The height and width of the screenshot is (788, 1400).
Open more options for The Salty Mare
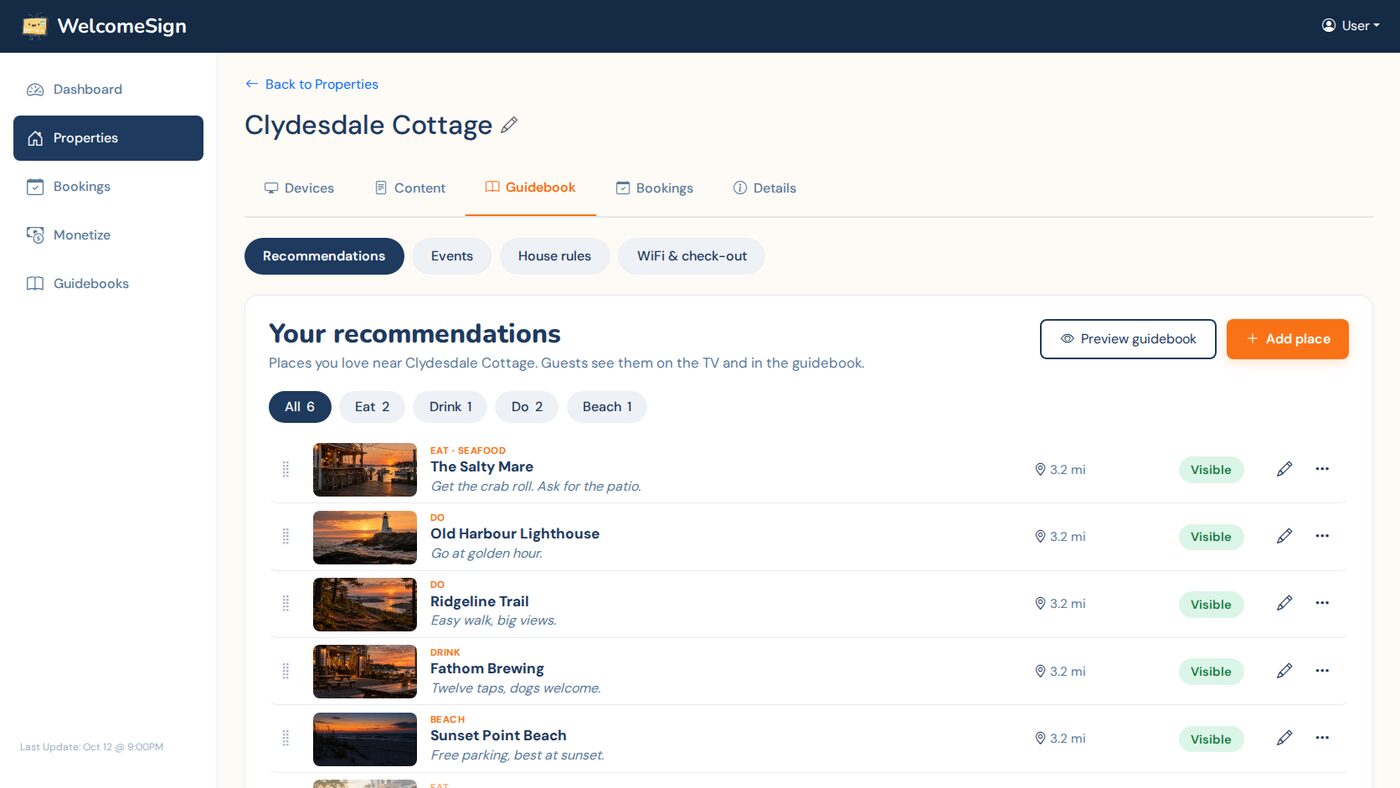click(x=1322, y=469)
